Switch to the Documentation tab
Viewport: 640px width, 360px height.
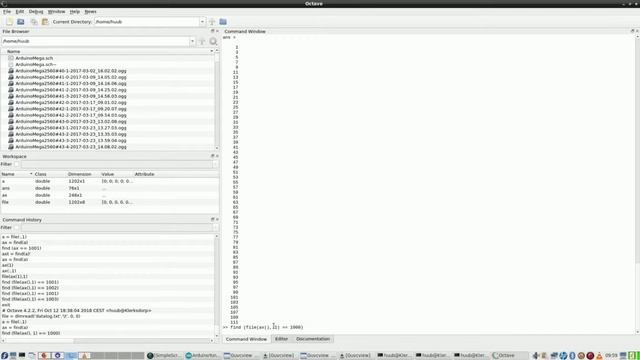313,339
